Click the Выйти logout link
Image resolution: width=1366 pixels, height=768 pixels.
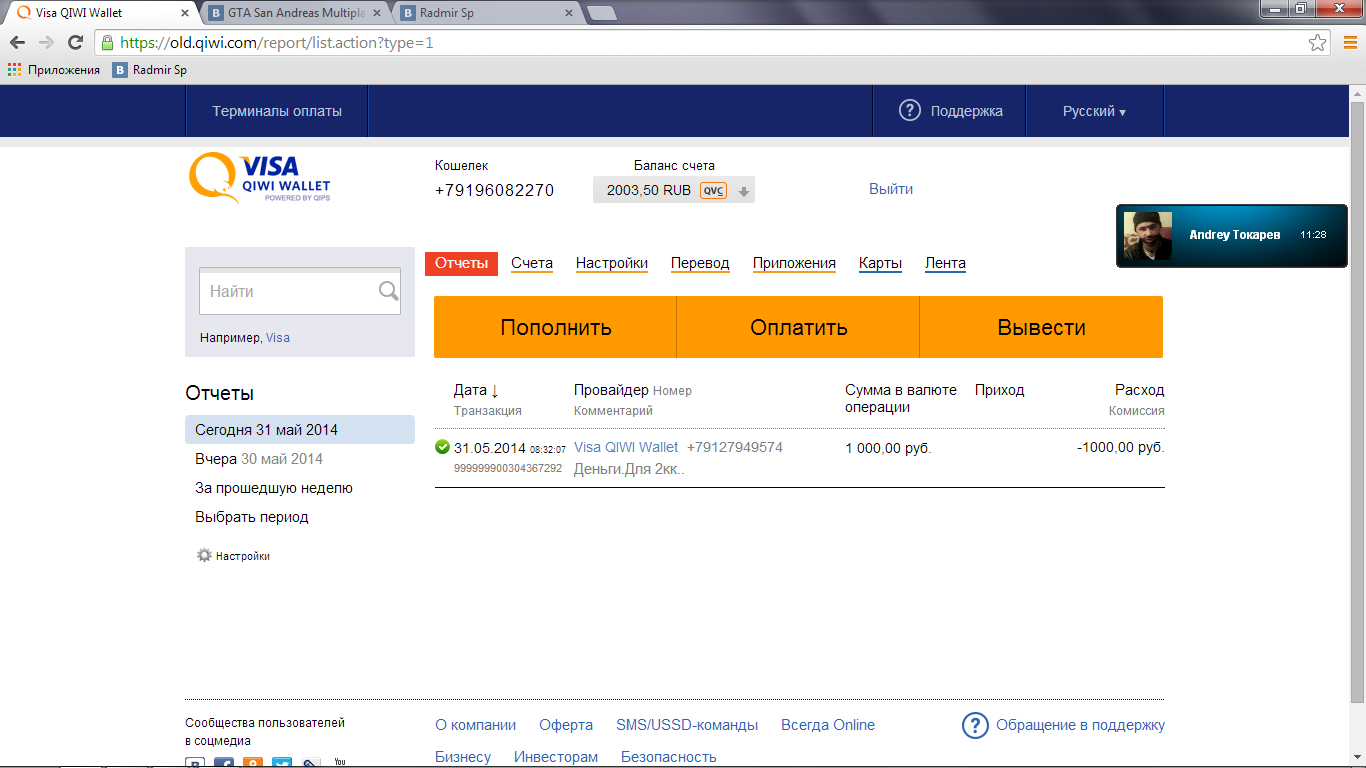click(x=891, y=189)
